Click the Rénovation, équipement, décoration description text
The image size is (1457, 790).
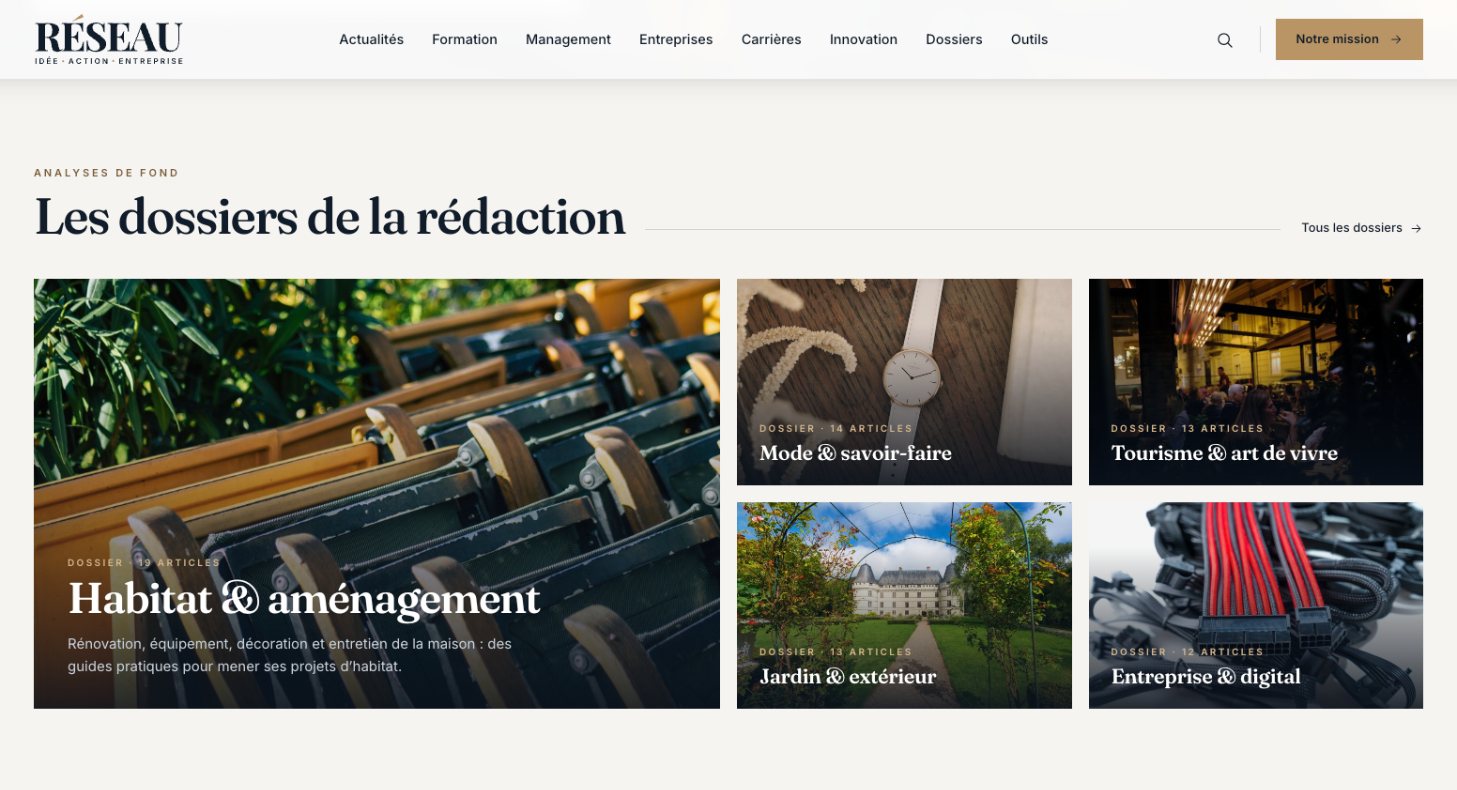click(x=290, y=655)
